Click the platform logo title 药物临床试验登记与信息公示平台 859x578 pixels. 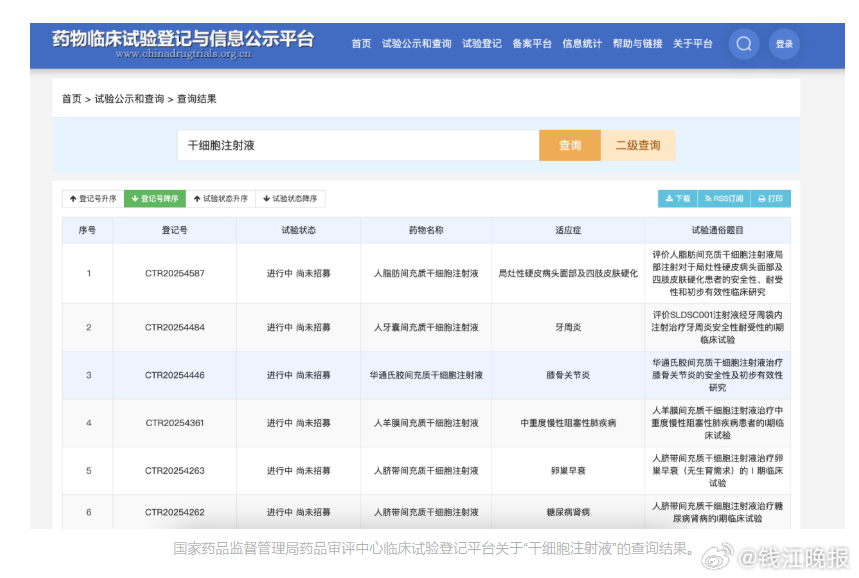[183, 40]
